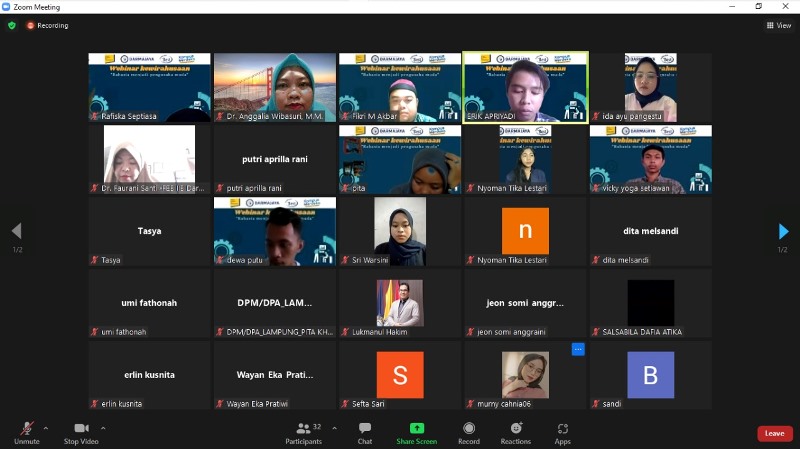Open the Participants panel
Viewport: 800px width, 449px height.
pyautogui.click(x=304, y=433)
